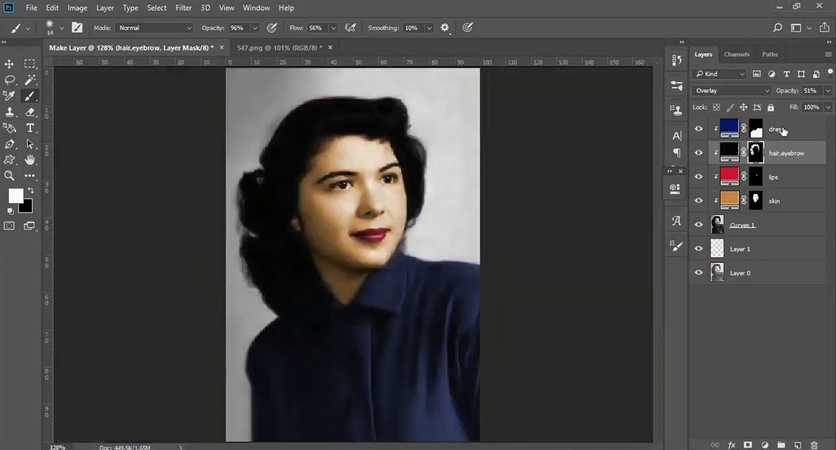Viewport: 836px width, 450px height.
Task: Select the Paint Bucket tool
Action: point(9,128)
